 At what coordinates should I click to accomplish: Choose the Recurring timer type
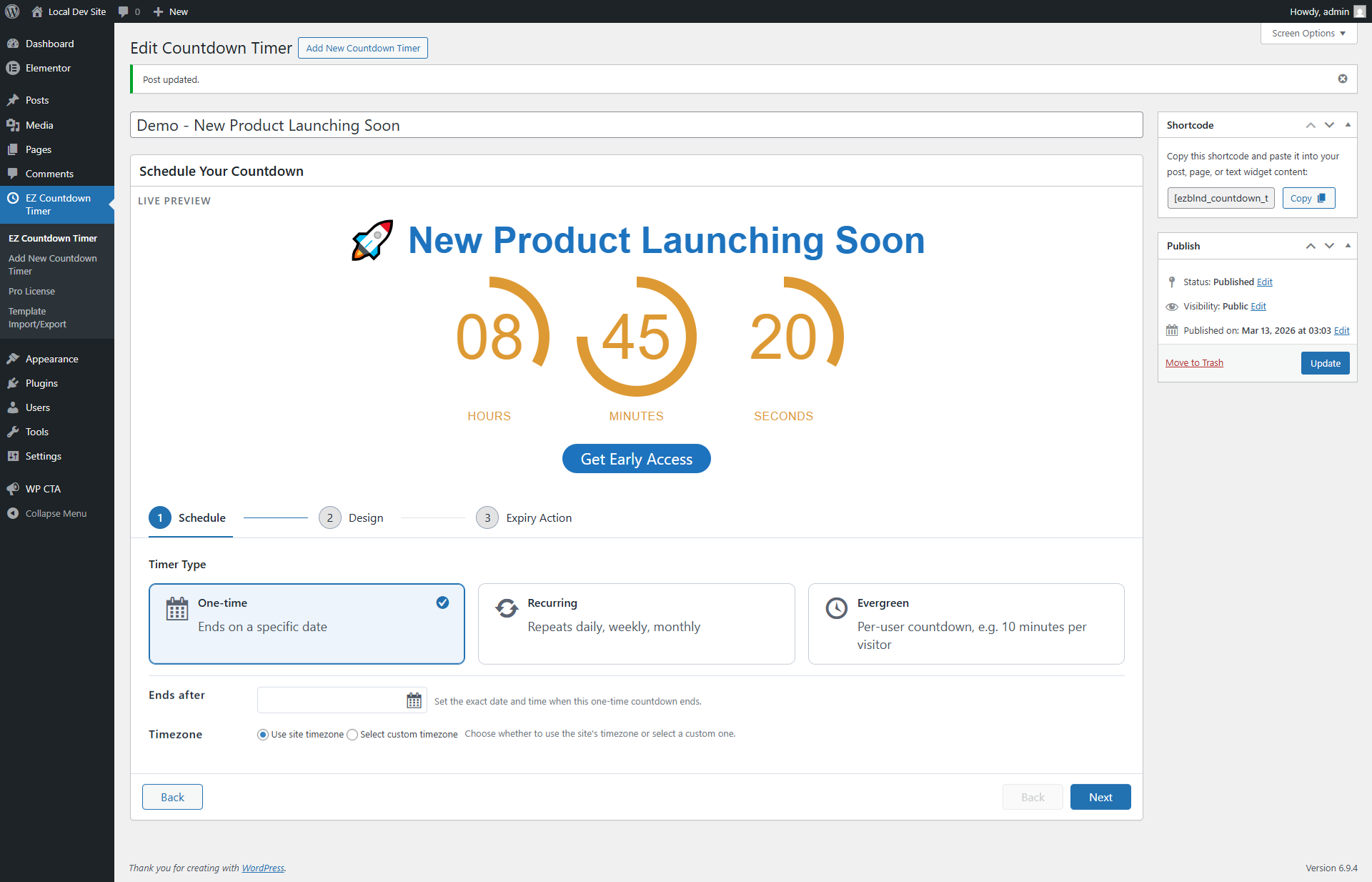[x=636, y=623]
